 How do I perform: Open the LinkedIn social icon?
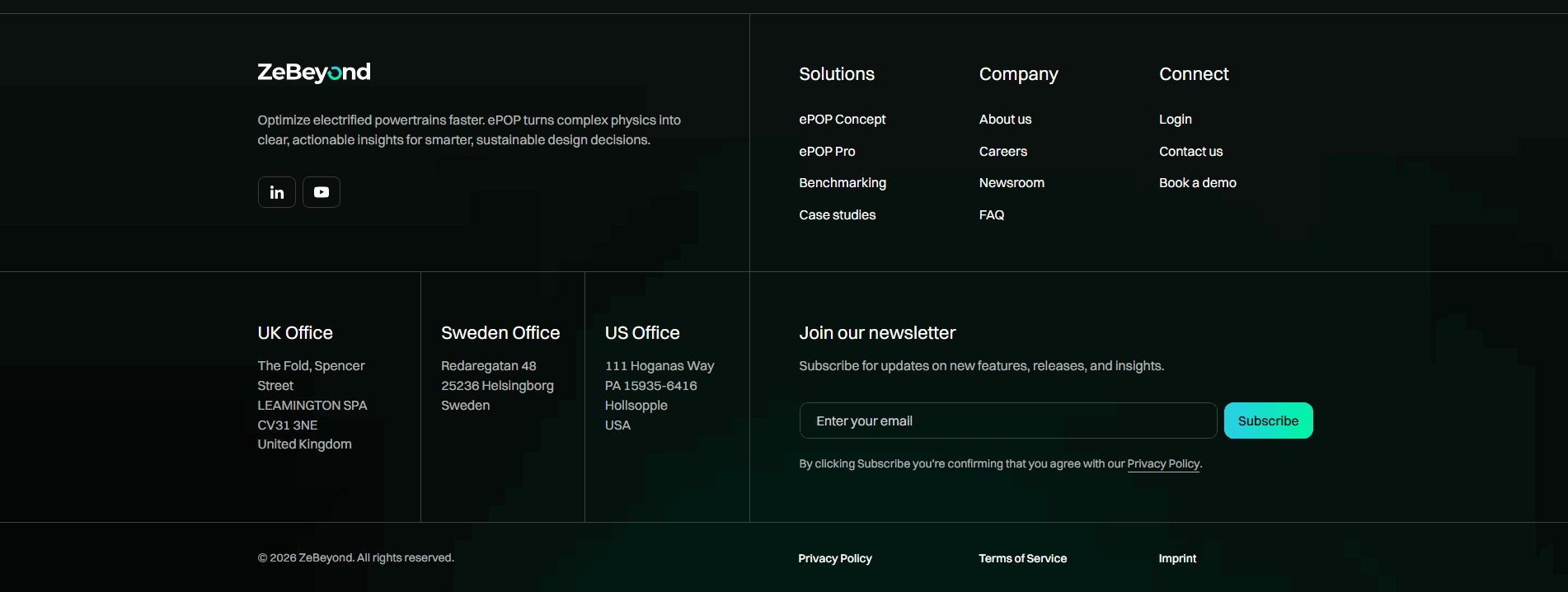tap(277, 192)
